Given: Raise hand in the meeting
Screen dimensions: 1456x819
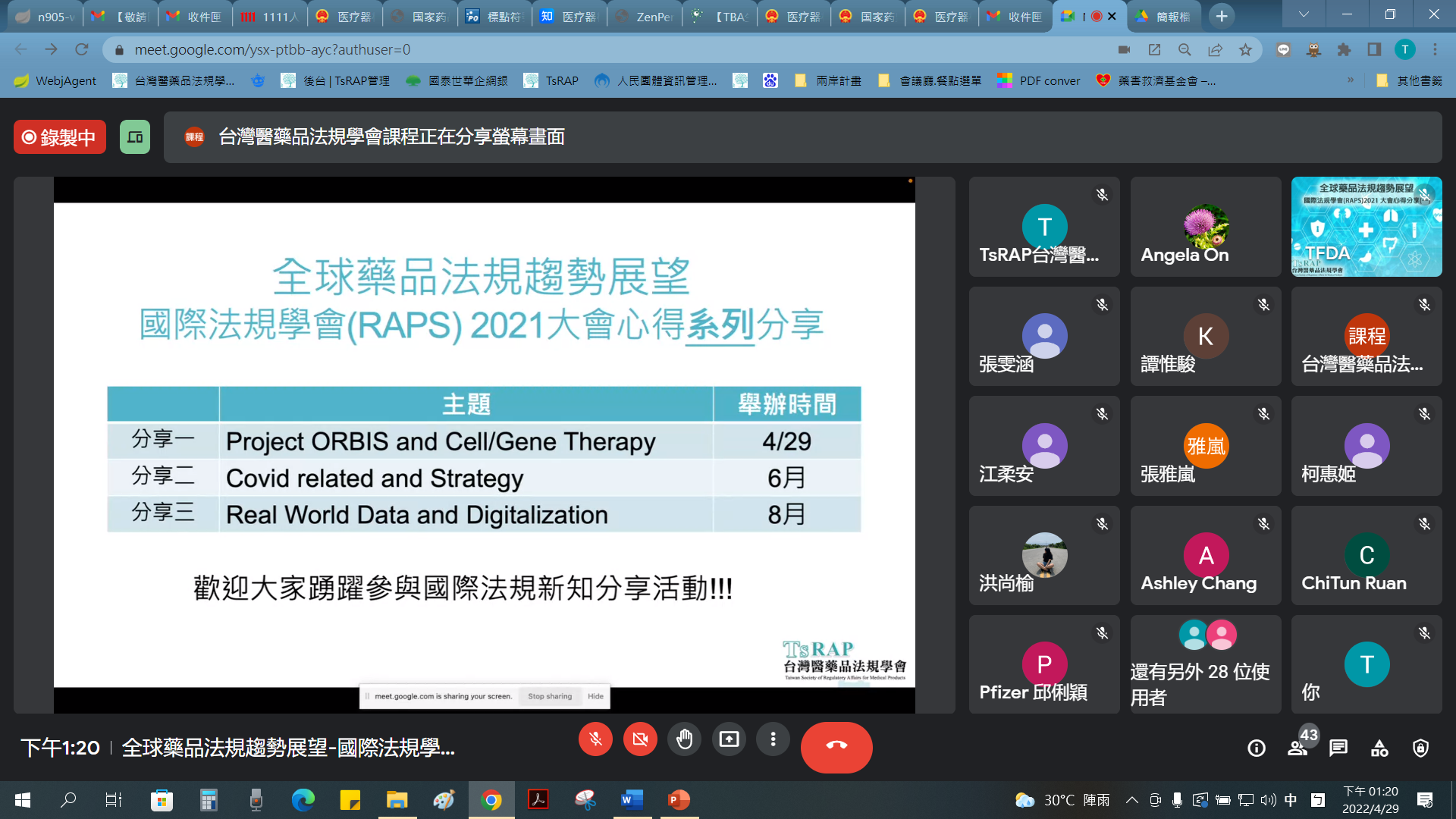Looking at the screenshot, I should coord(684,739).
